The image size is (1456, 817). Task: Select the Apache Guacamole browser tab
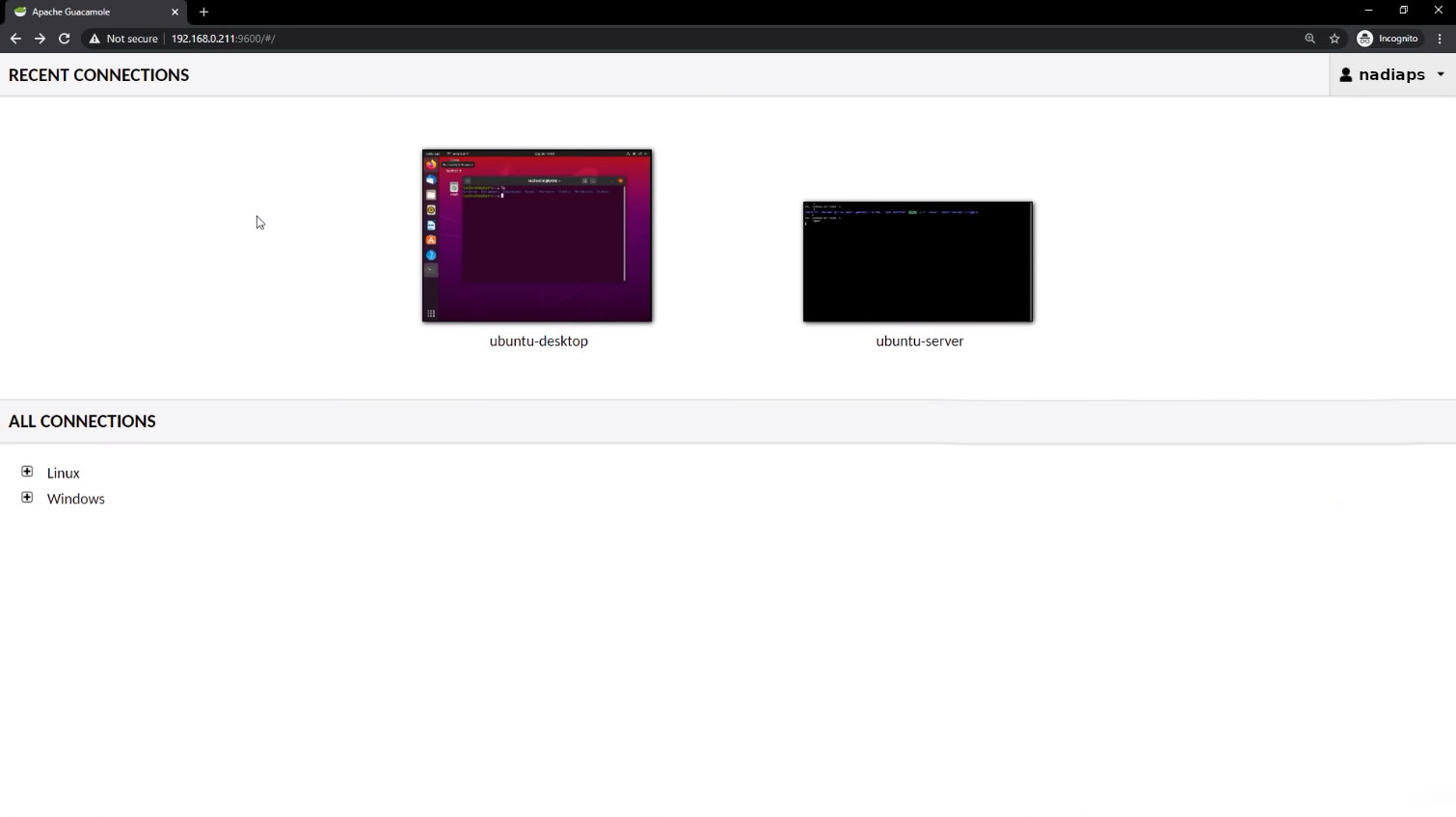[x=94, y=12]
